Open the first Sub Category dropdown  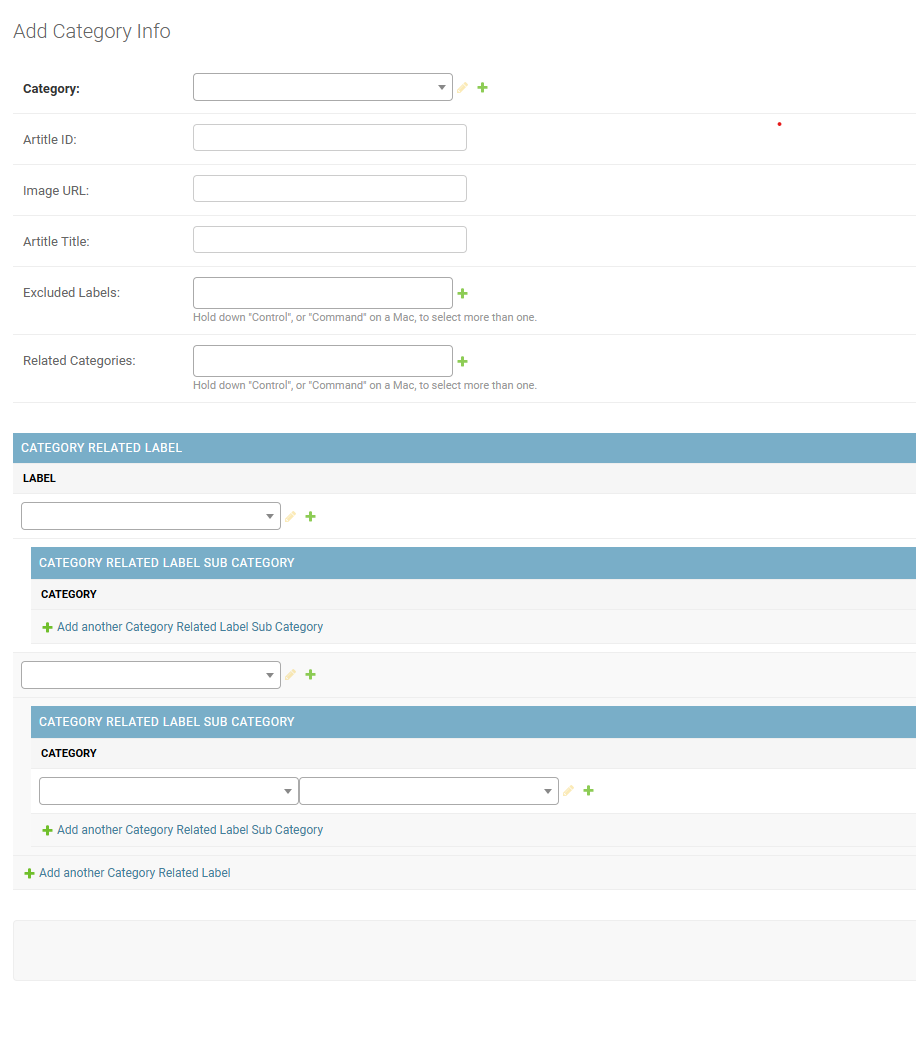[168, 790]
